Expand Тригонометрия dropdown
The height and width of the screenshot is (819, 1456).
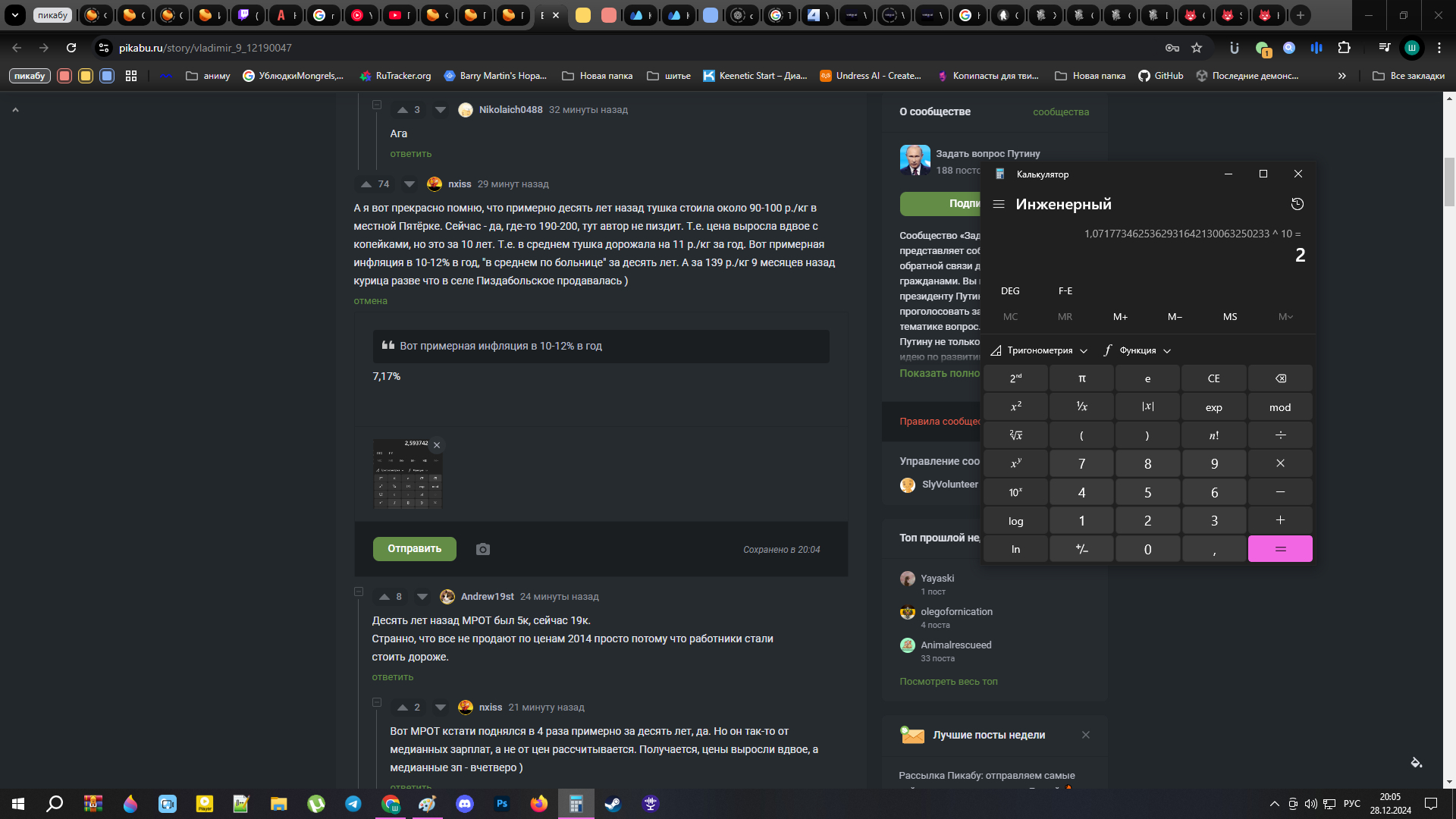coord(1040,350)
